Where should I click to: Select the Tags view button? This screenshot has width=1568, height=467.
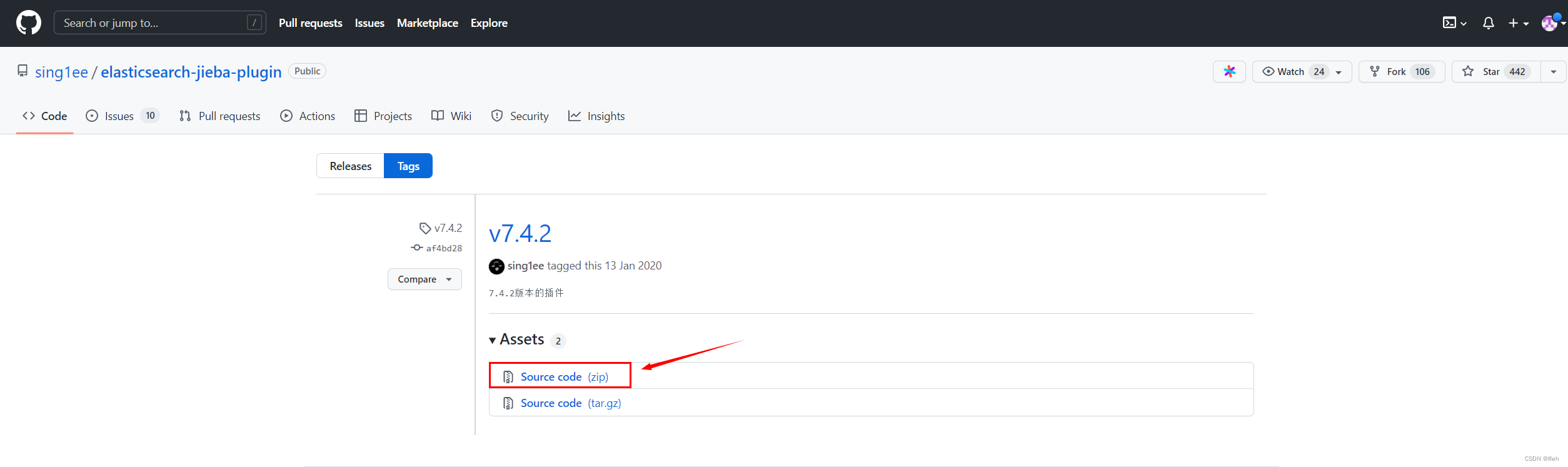point(408,166)
